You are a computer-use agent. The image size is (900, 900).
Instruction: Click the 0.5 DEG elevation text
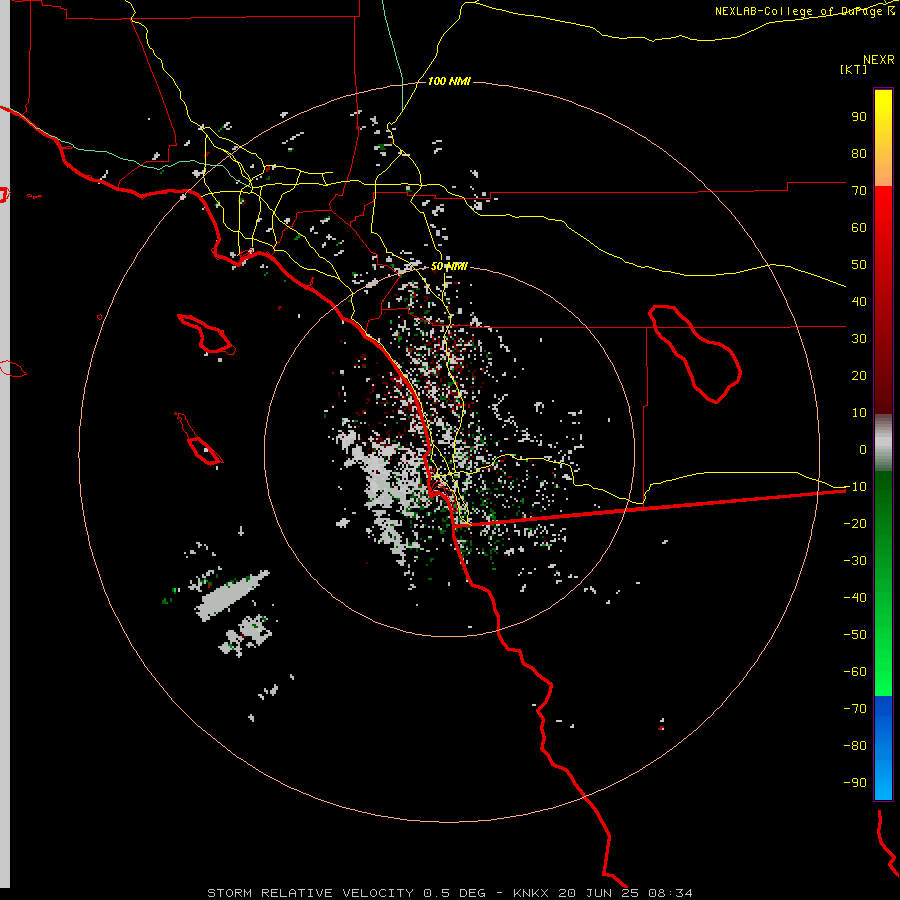point(454,893)
